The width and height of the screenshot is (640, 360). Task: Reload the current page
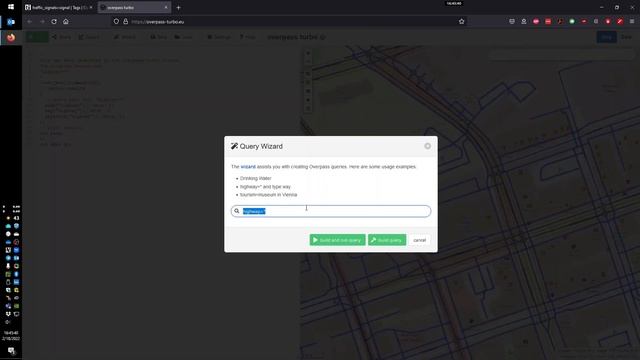point(54,22)
